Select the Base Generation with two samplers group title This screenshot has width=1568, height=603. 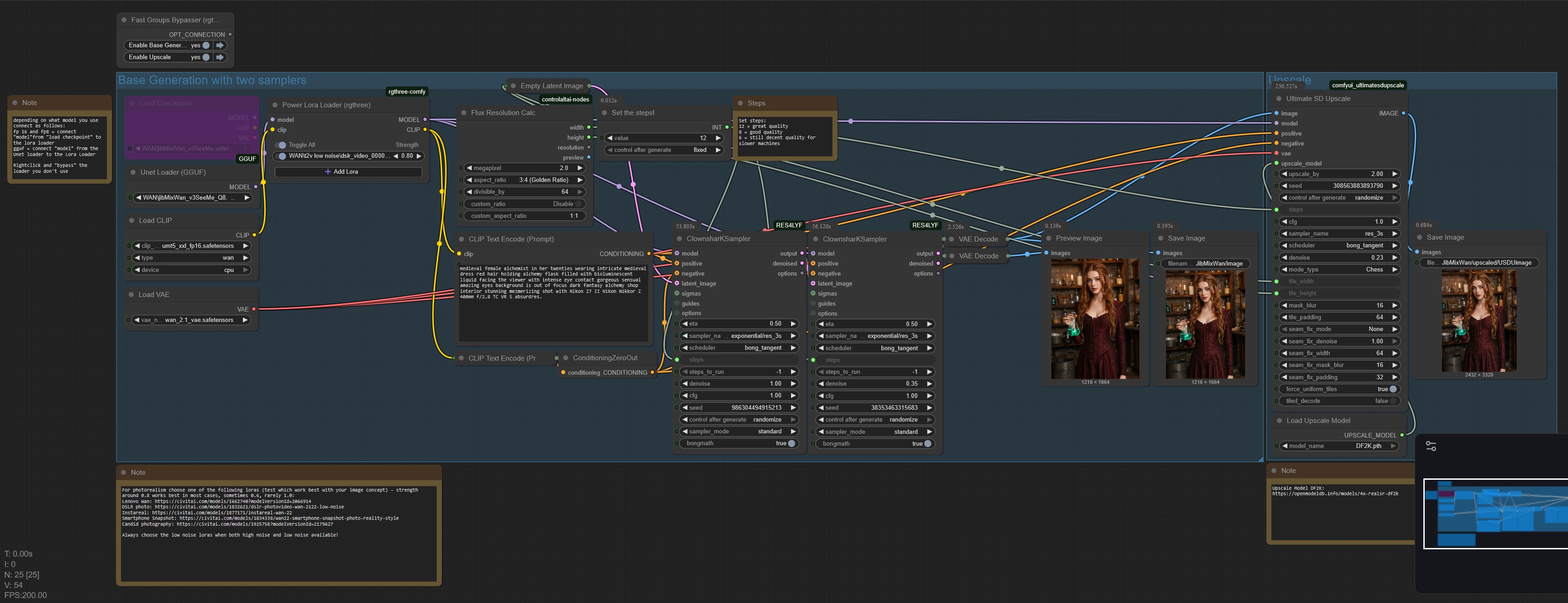point(212,80)
